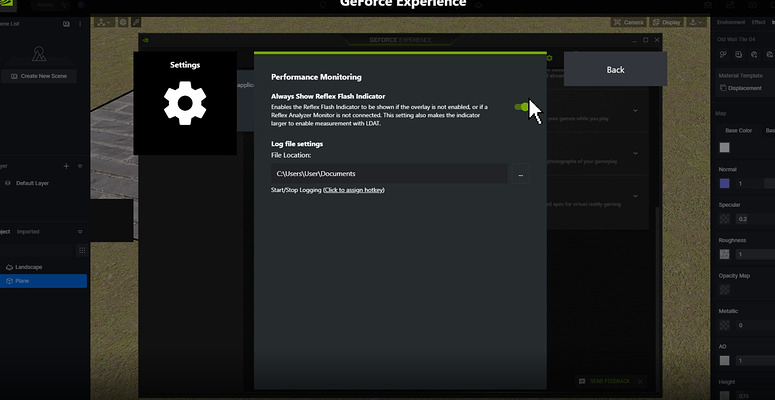Open the scene list three-dot menu
775x400 pixels.
point(80,24)
